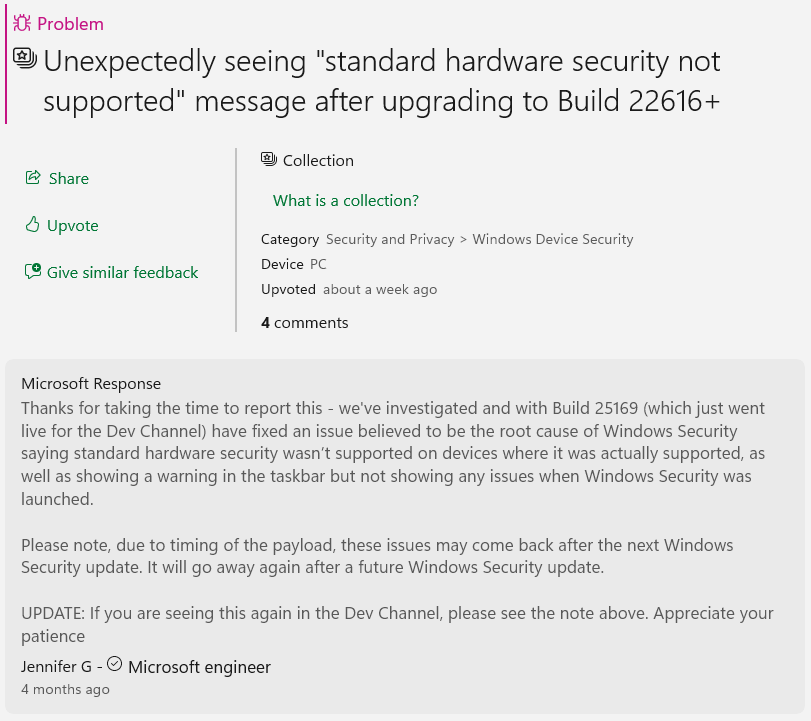The height and width of the screenshot is (721, 811).
Task: Click the "4 months ago" timestamp
Action: coord(65,689)
